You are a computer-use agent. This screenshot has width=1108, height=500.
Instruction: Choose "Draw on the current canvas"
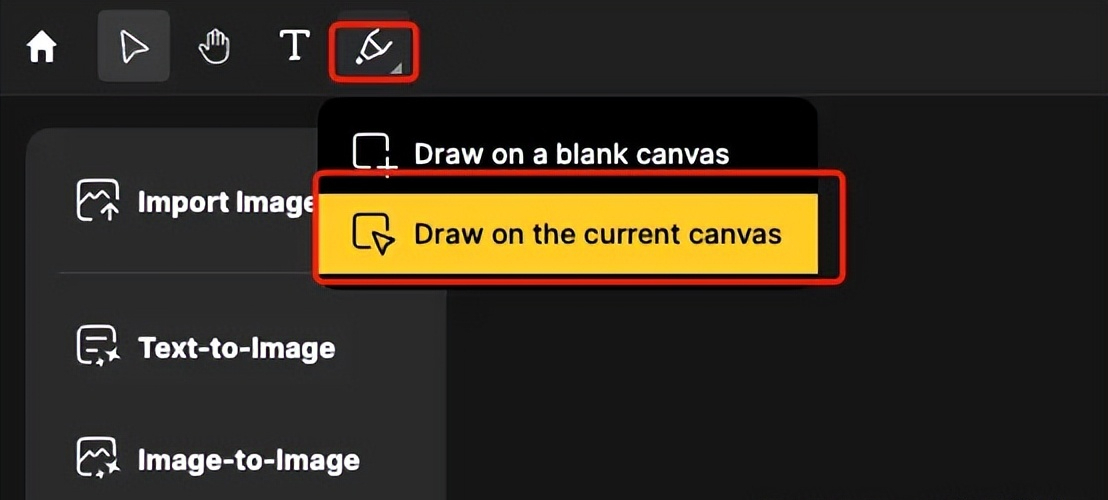click(597, 235)
